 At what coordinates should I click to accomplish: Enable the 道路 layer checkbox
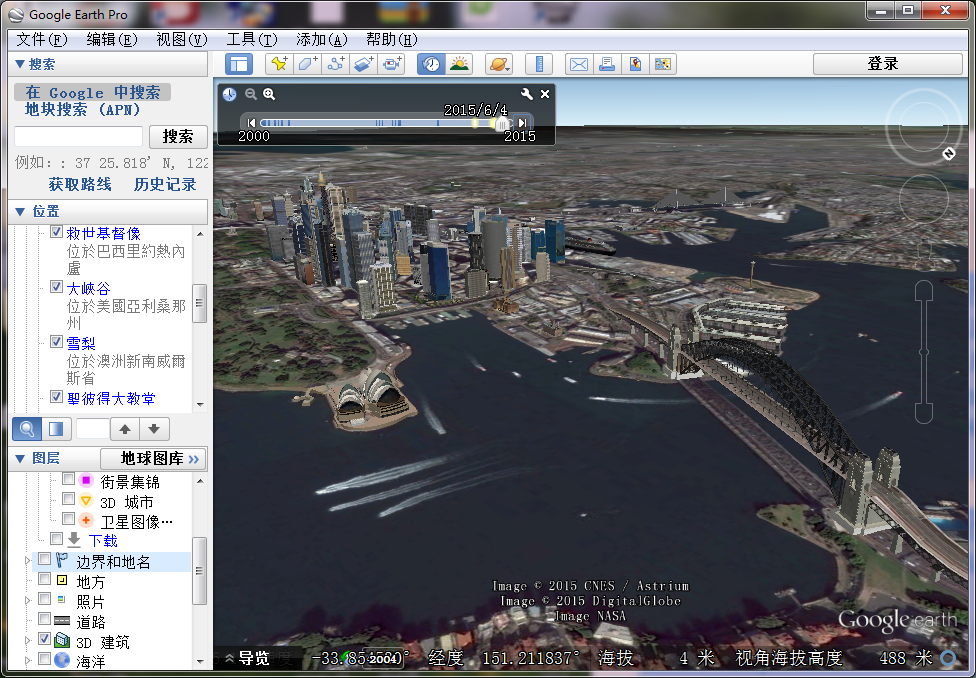point(45,620)
